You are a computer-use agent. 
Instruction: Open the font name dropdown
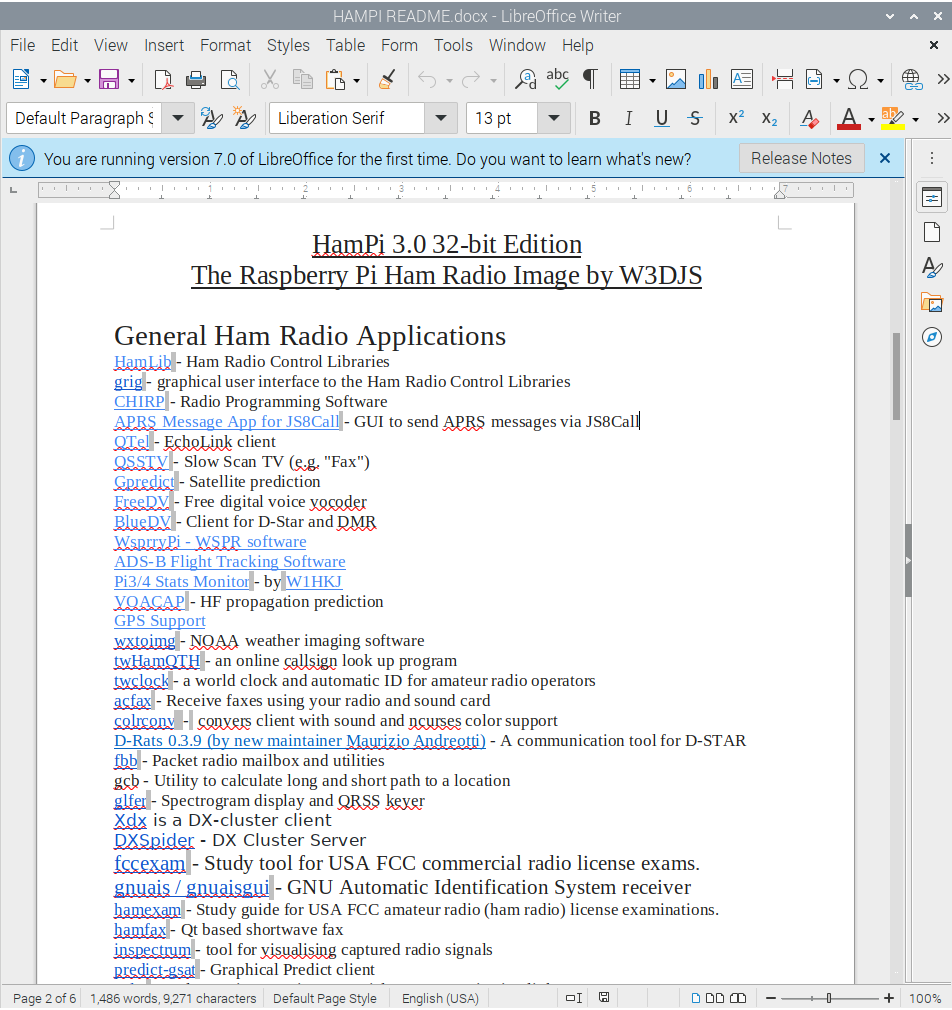click(x=440, y=118)
